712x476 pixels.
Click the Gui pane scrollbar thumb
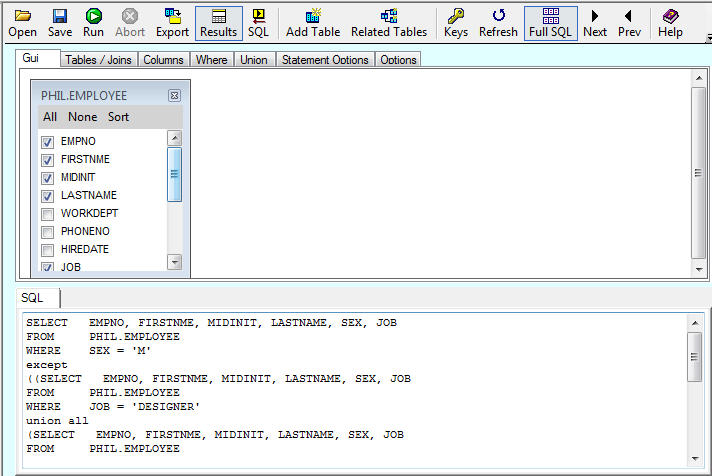(x=698, y=173)
